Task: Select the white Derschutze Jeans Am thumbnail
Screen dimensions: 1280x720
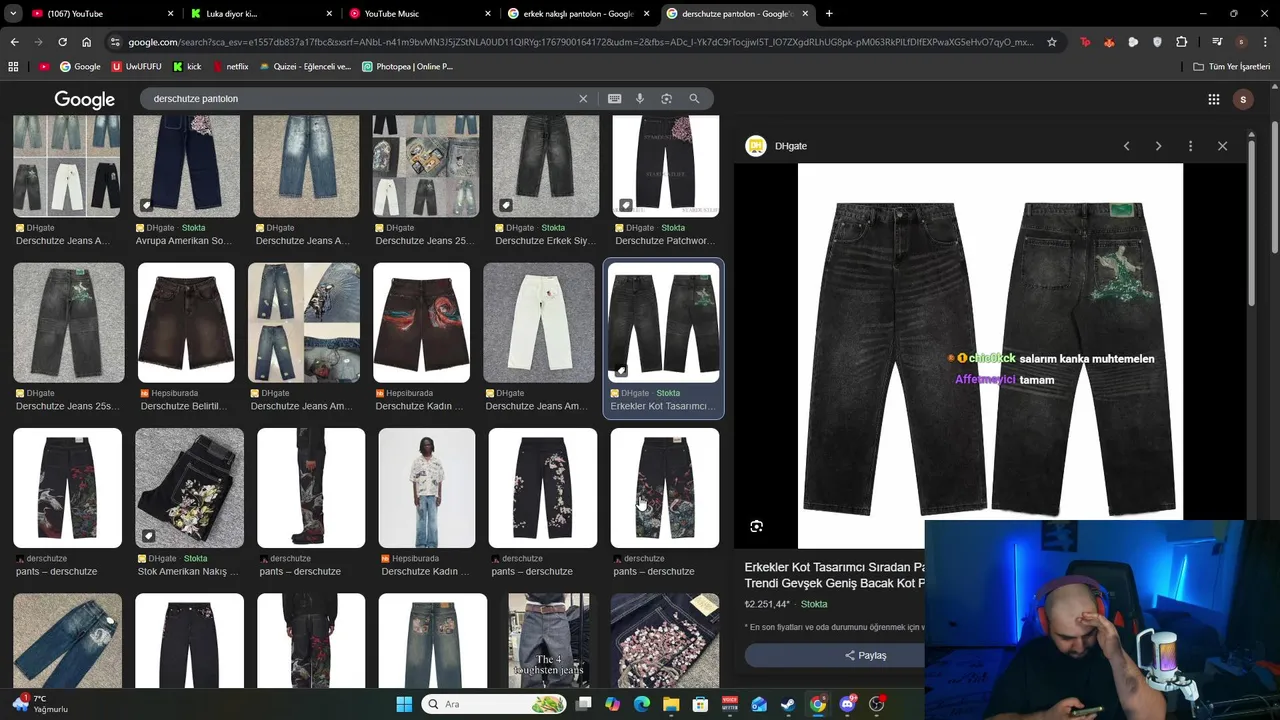Action: point(539,323)
